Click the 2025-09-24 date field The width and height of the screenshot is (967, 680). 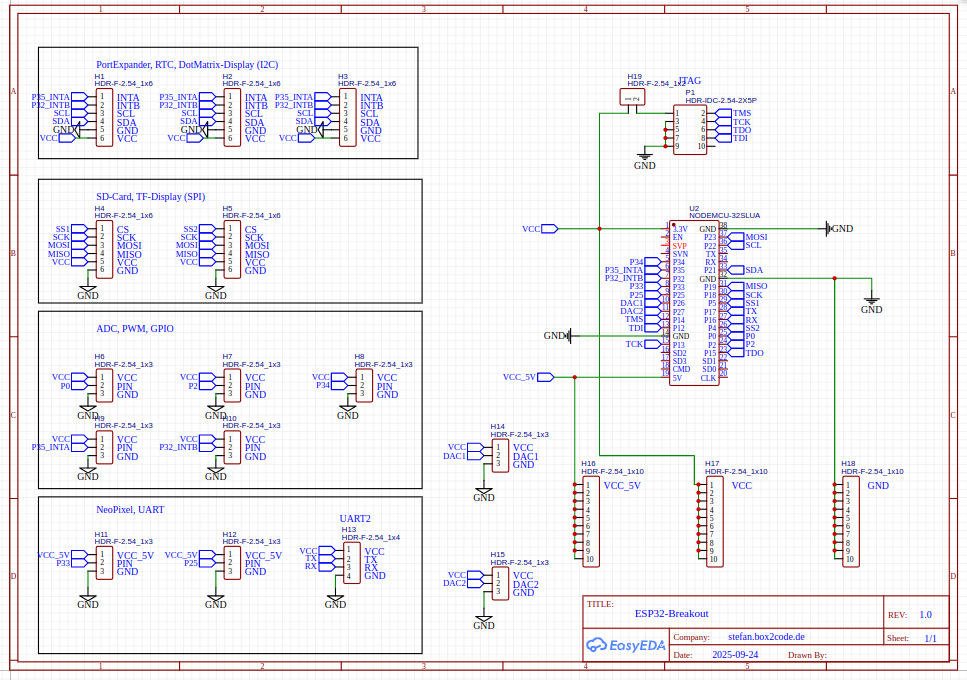(734, 656)
